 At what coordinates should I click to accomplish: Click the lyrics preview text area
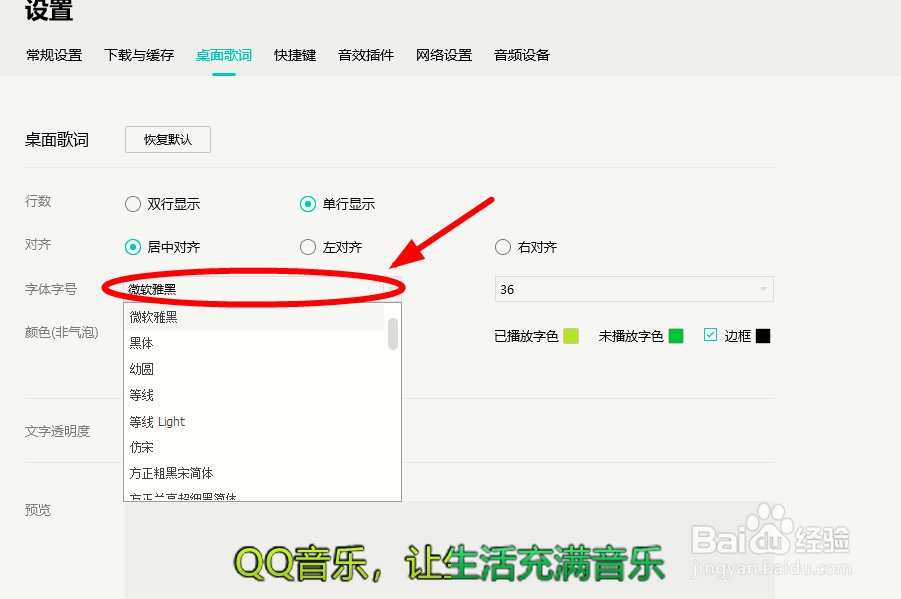click(x=450, y=550)
